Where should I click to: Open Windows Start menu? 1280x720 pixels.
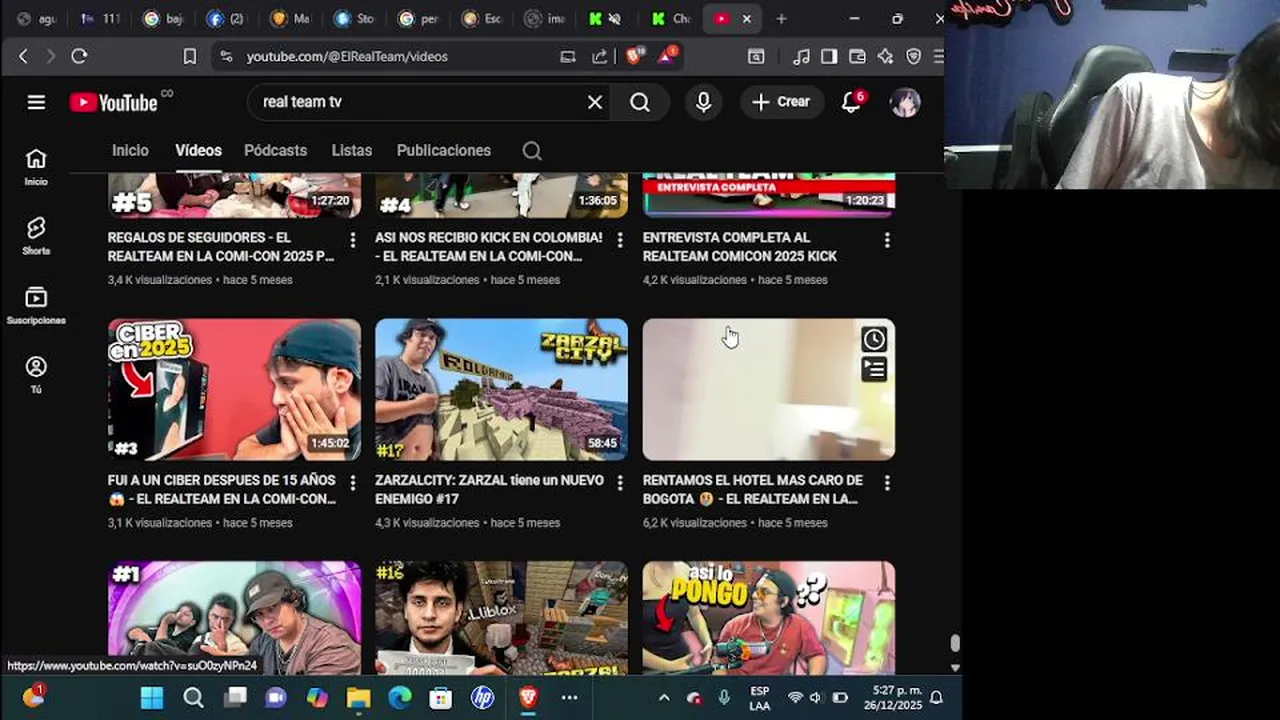coord(151,697)
